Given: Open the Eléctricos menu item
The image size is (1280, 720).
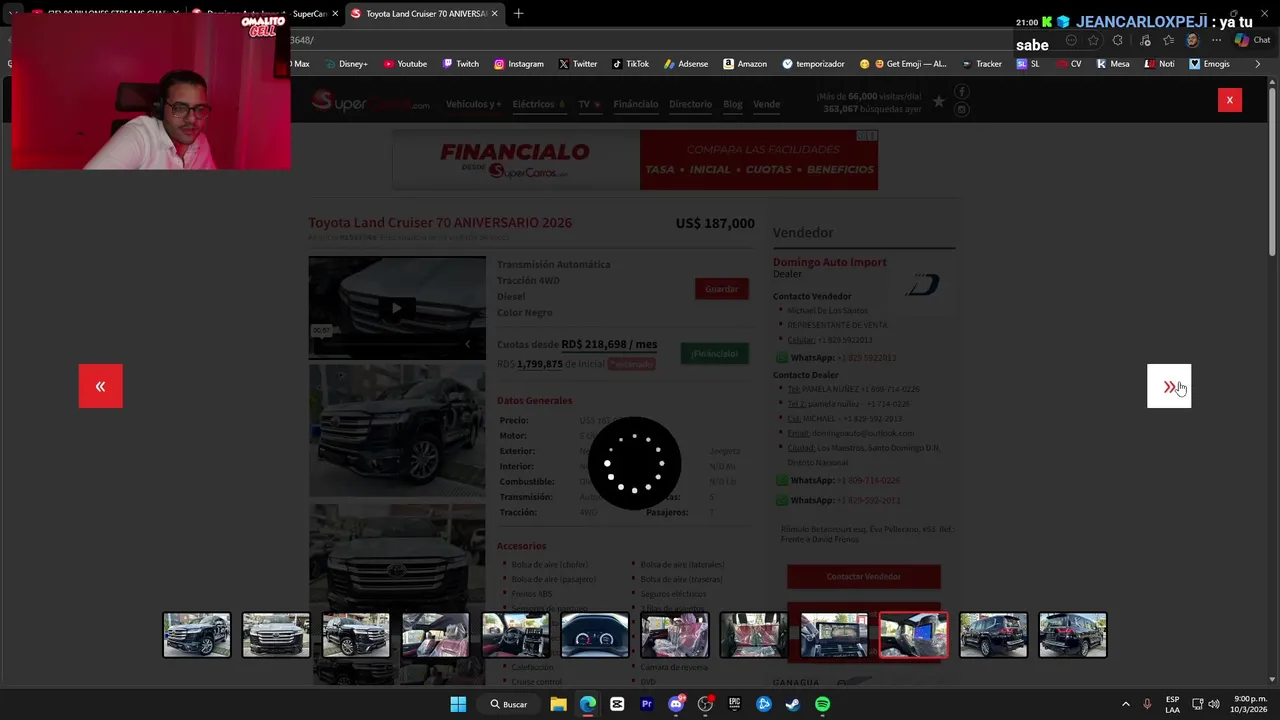Looking at the screenshot, I should point(538,104).
